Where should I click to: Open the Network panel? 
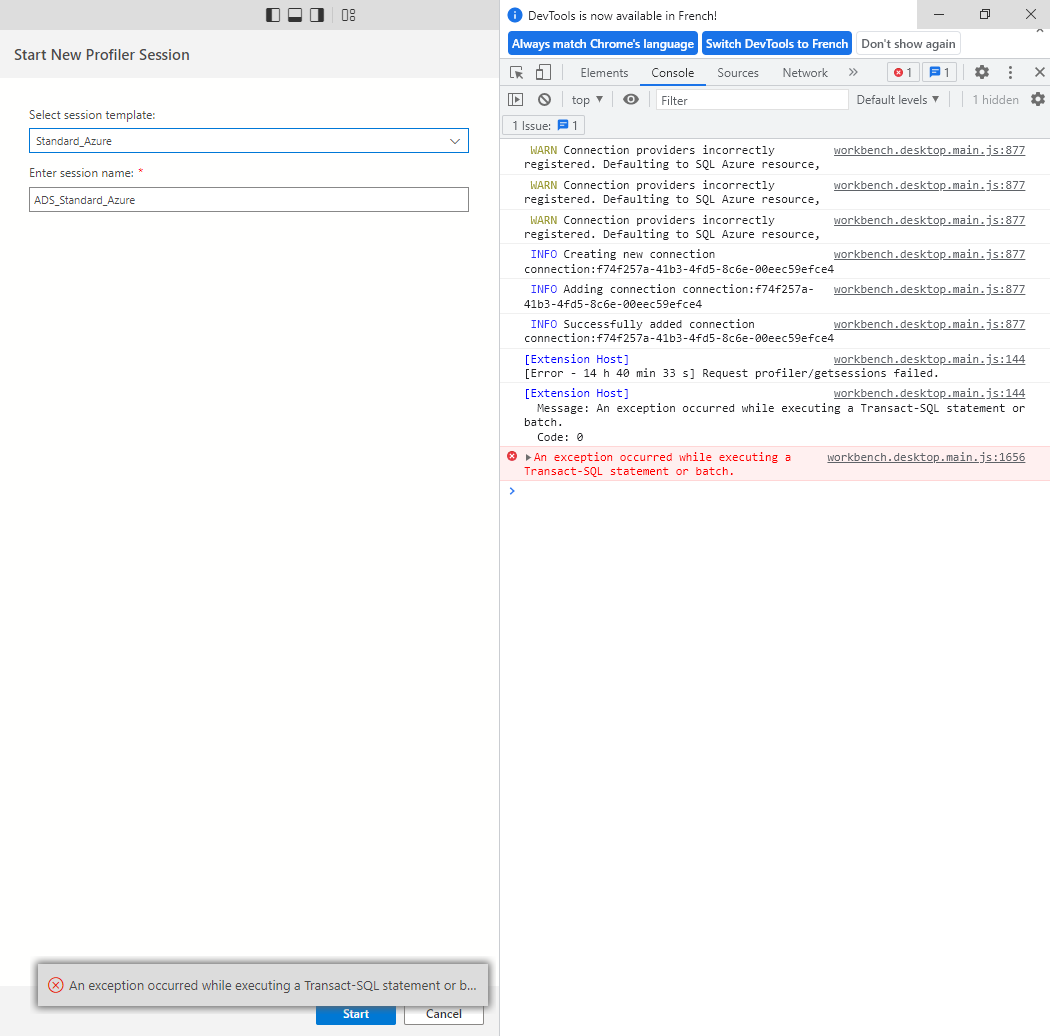[x=805, y=72]
